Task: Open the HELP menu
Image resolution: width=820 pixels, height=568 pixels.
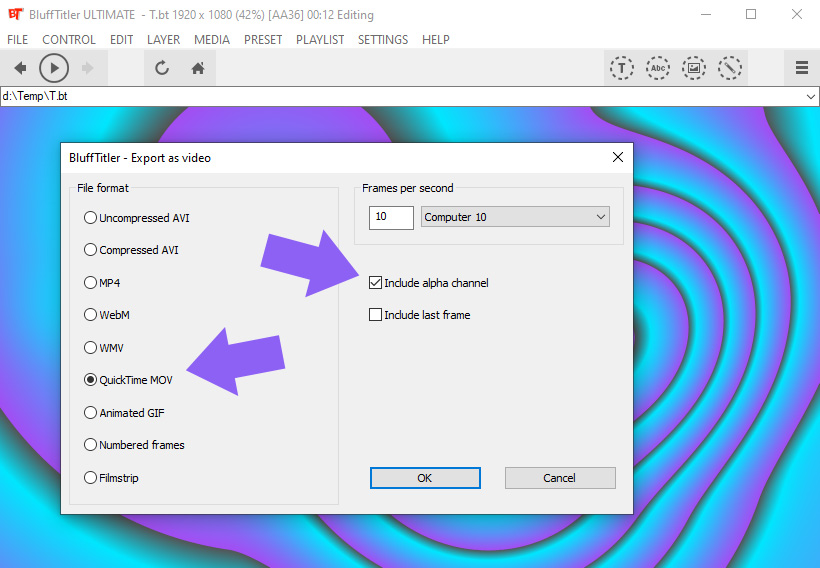Action: [436, 40]
